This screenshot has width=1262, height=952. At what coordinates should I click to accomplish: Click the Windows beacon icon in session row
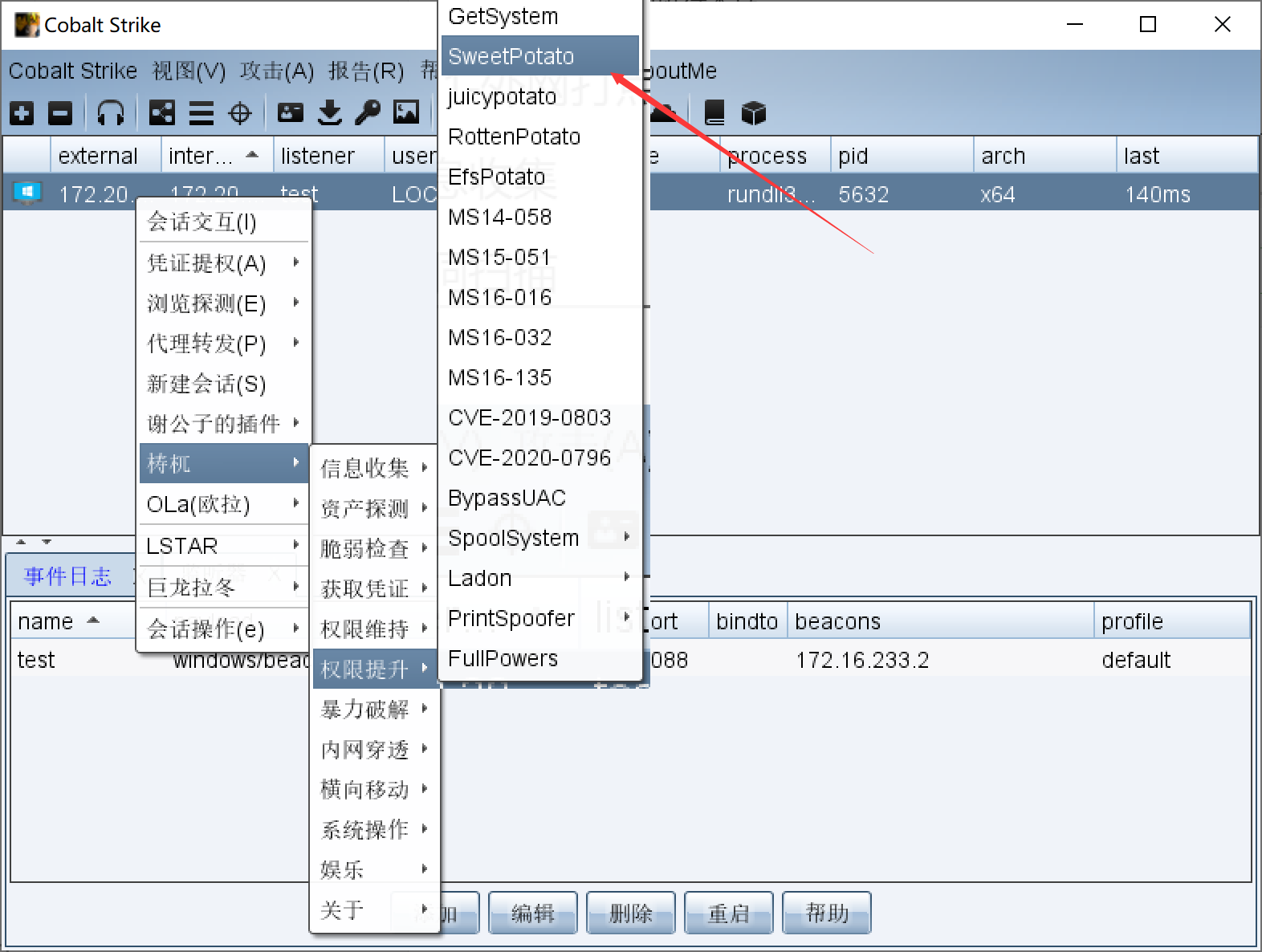pos(27,193)
